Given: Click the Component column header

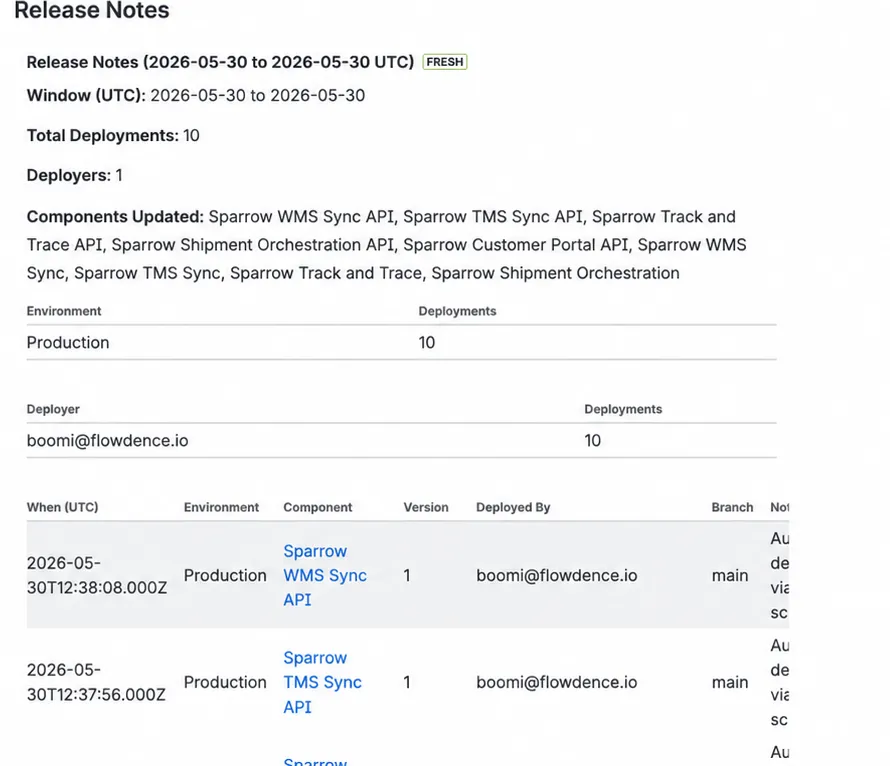Looking at the screenshot, I should 318,507.
